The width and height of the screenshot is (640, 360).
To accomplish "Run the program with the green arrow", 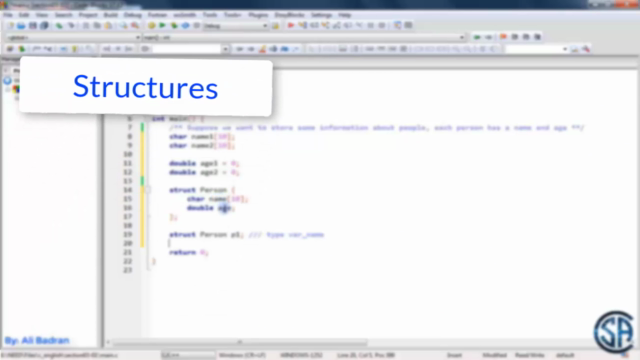I will [162, 26].
